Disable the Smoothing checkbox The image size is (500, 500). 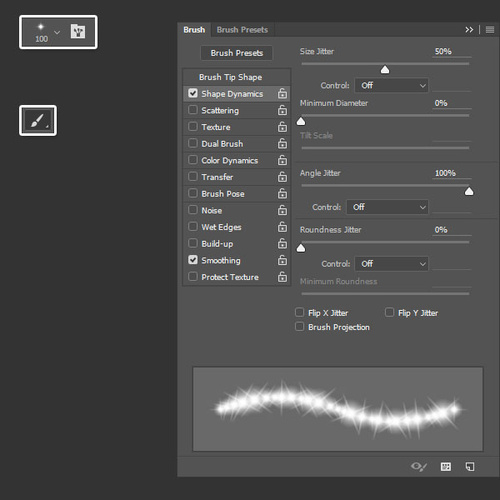pyautogui.click(x=193, y=260)
